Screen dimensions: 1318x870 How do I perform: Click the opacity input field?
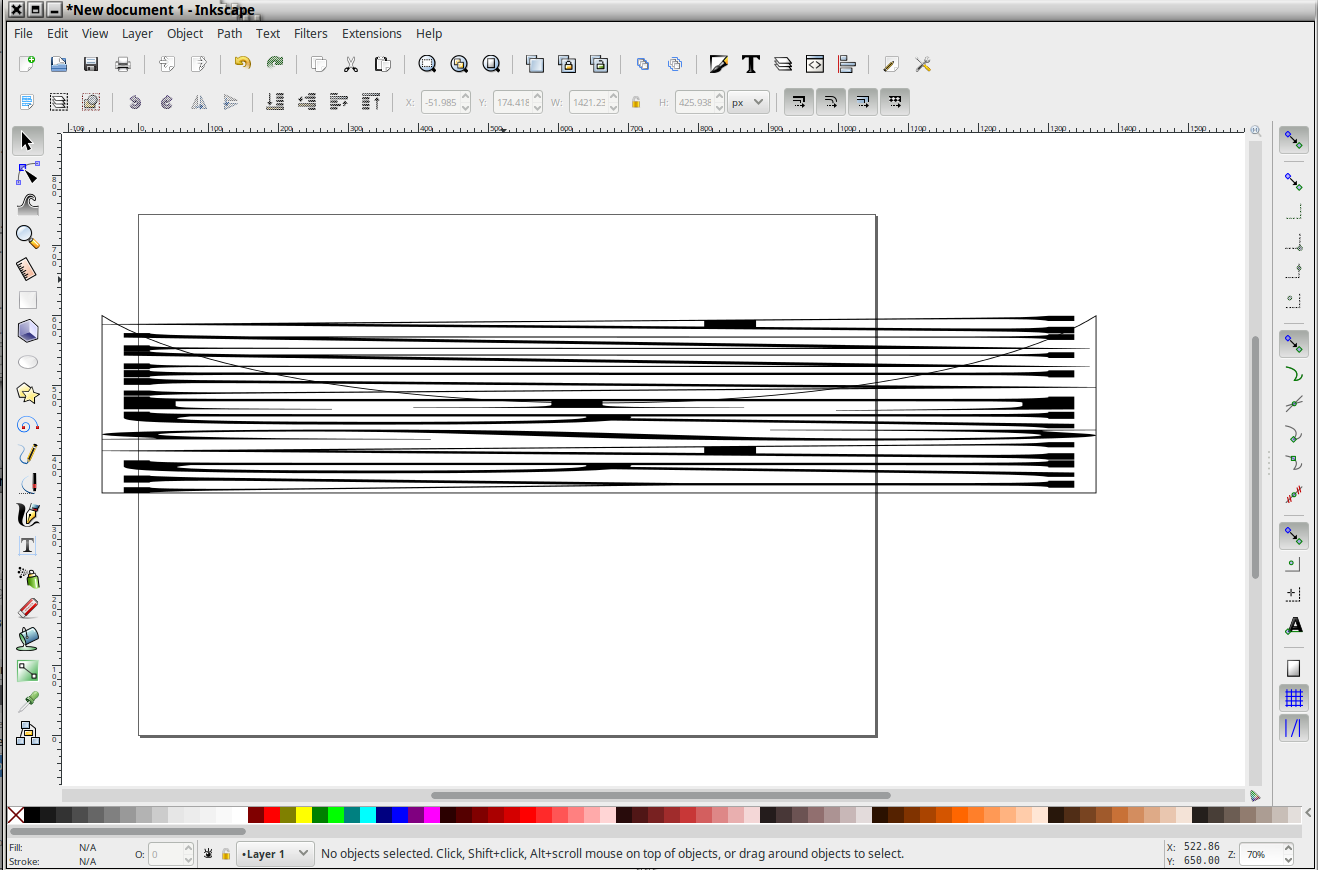(170, 853)
